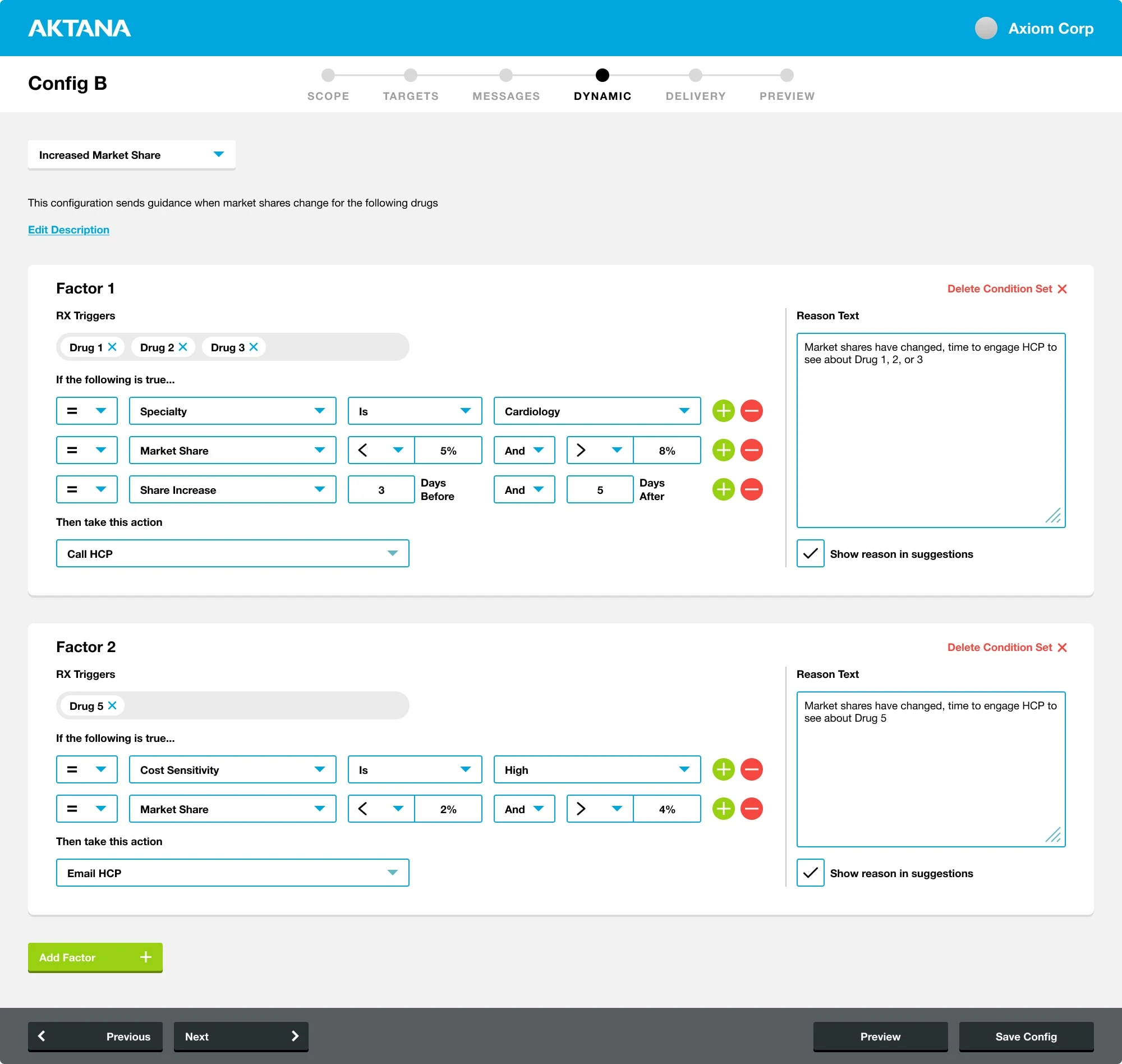Click the Save Config button
Screen dimensions: 1122x1064
point(1026,1036)
